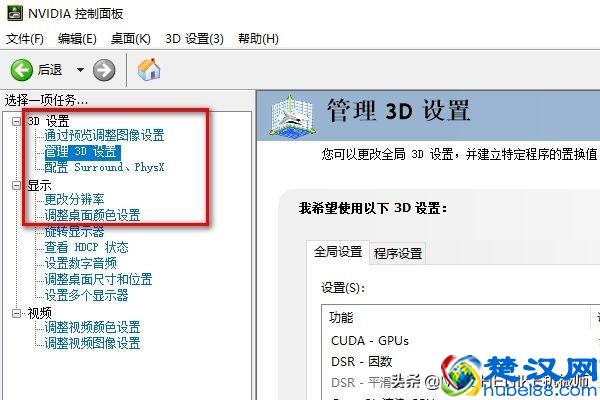This screenshot has width=600, height=400.
Task: Click the 视频 tree label
Action: click(x=39, y=313)
